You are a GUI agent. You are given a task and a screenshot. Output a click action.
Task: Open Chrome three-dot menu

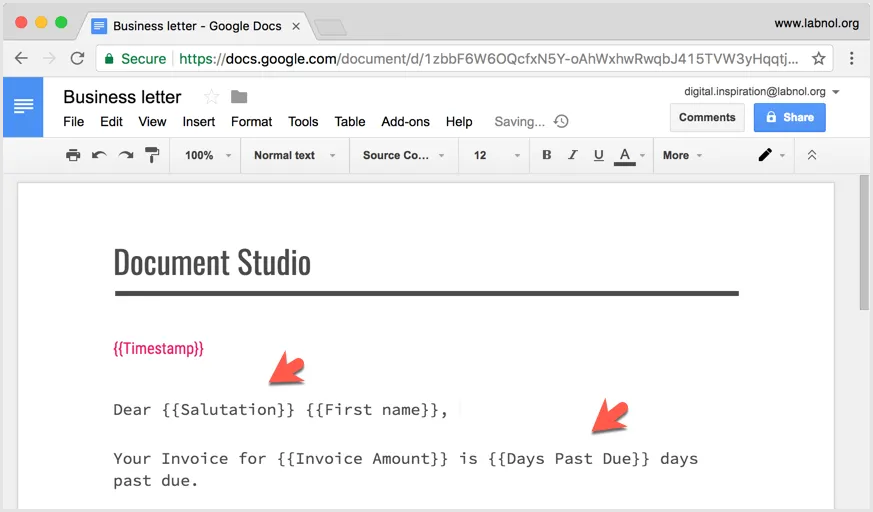pyautogui.click(x=852, y=58)
